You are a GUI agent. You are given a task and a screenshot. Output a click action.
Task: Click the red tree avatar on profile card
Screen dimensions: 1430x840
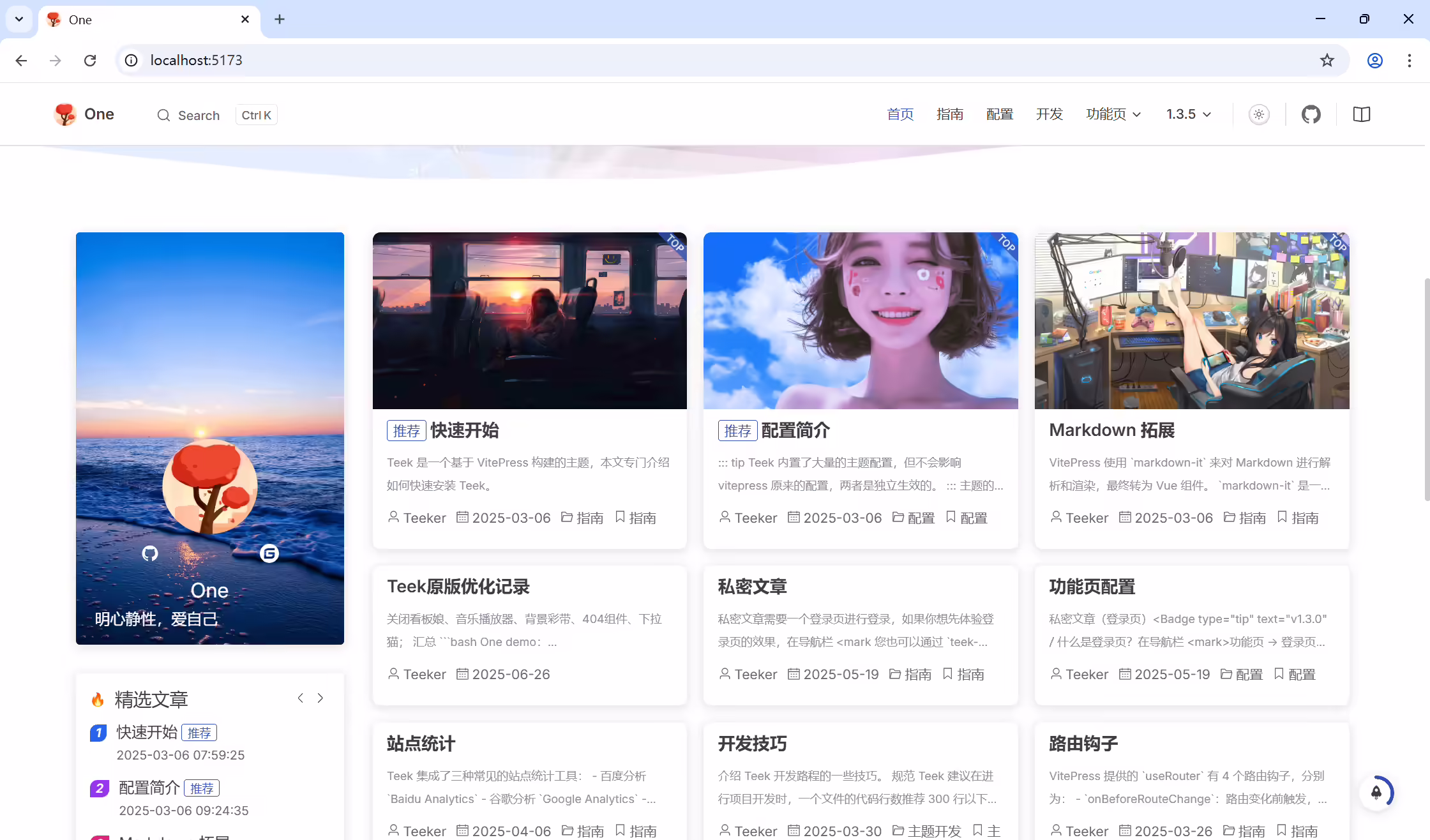point(210,486)
